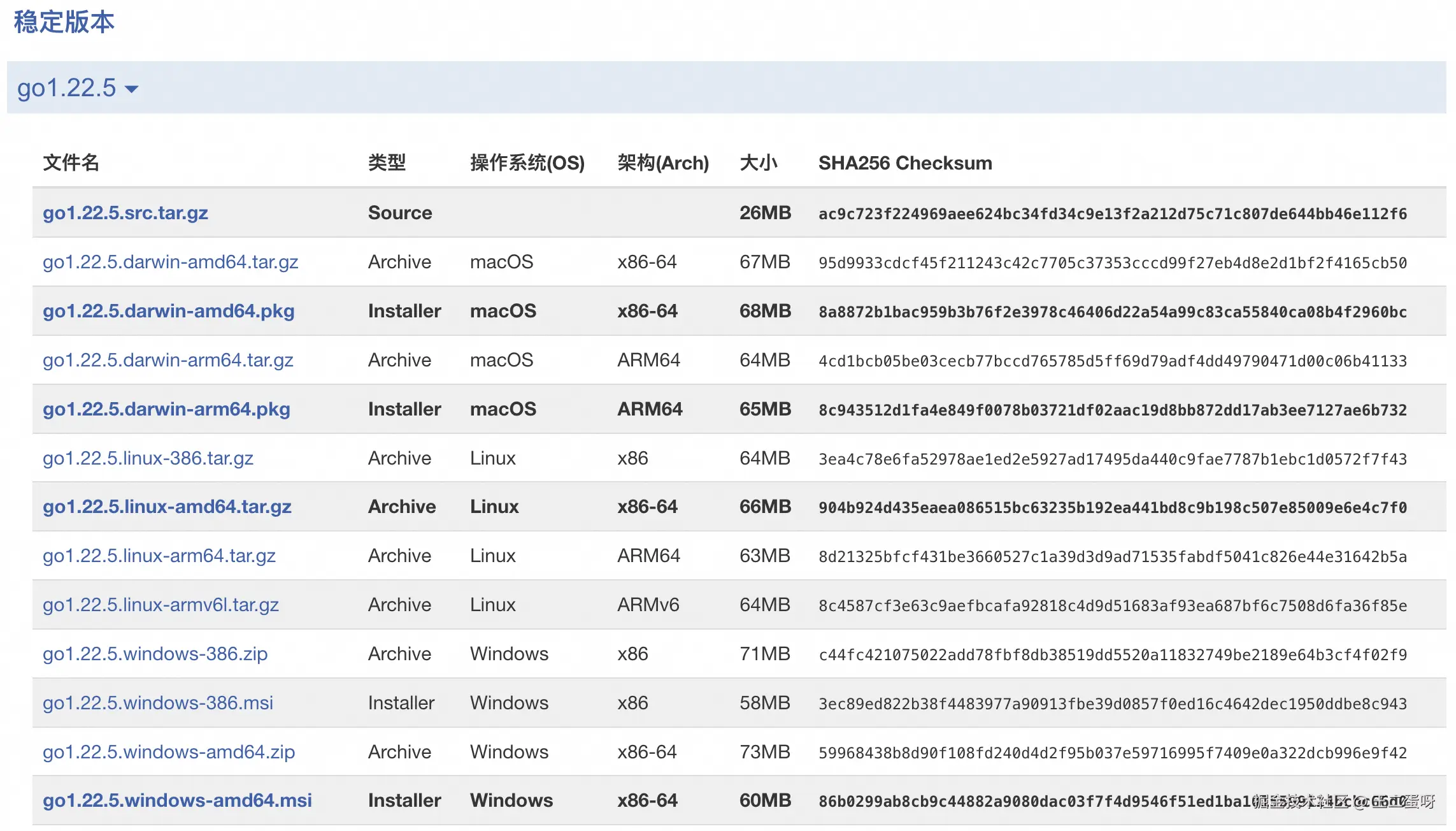Click the 文件名 column header
The height and width of the screenshot is (831, 1456).
click(71, 163)
